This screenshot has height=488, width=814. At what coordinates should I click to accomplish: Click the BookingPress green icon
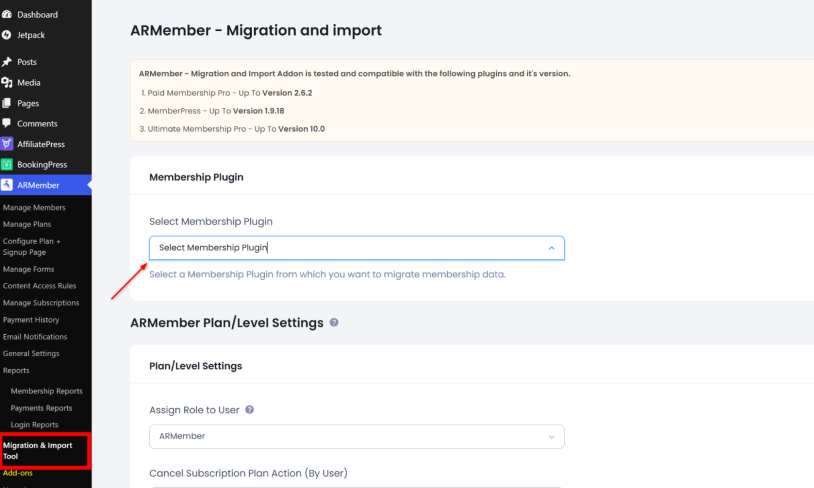[7, 165]
